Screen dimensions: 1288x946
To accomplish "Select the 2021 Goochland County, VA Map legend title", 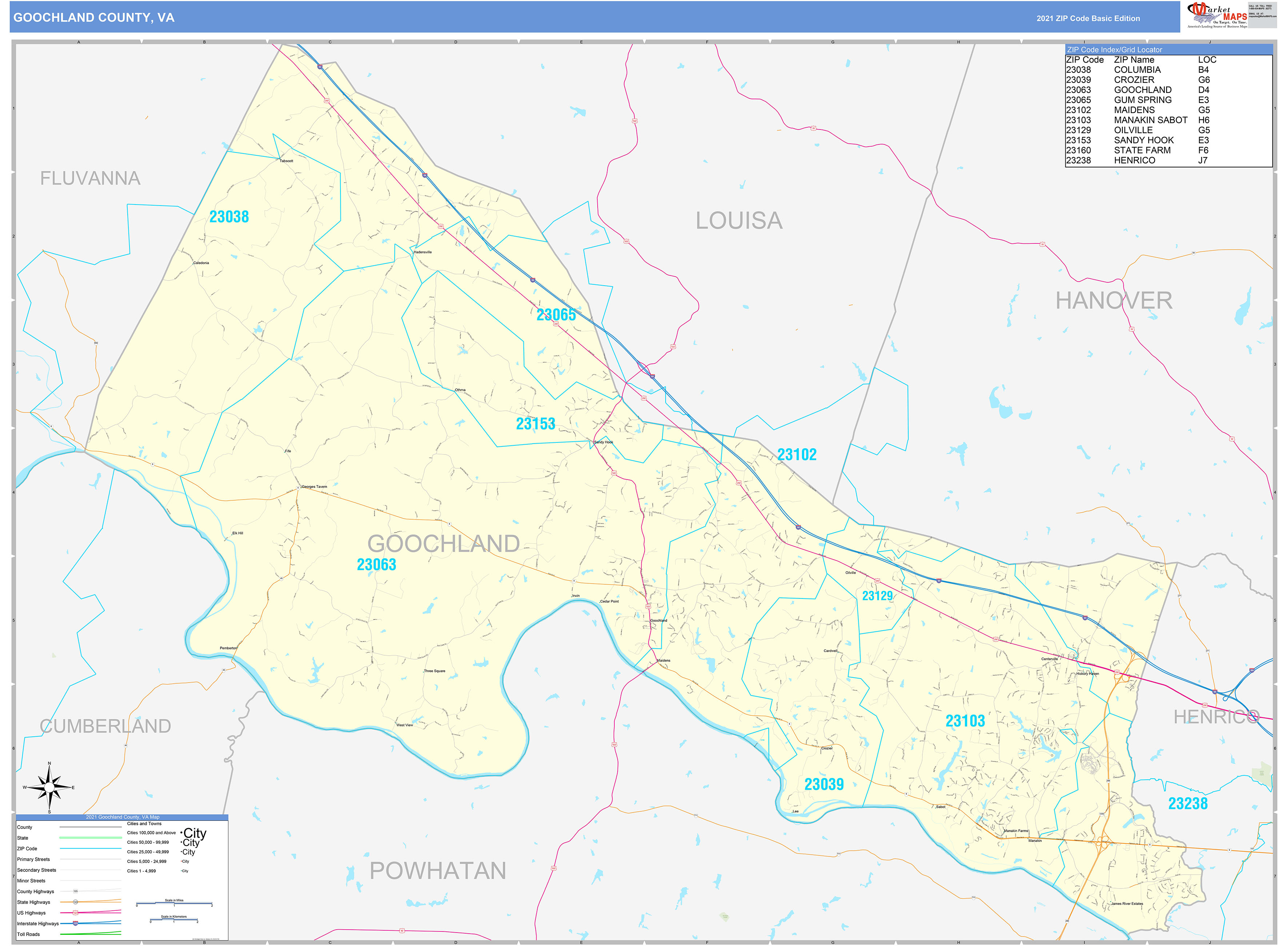I will pyautogui.click(x=123, y=817).
